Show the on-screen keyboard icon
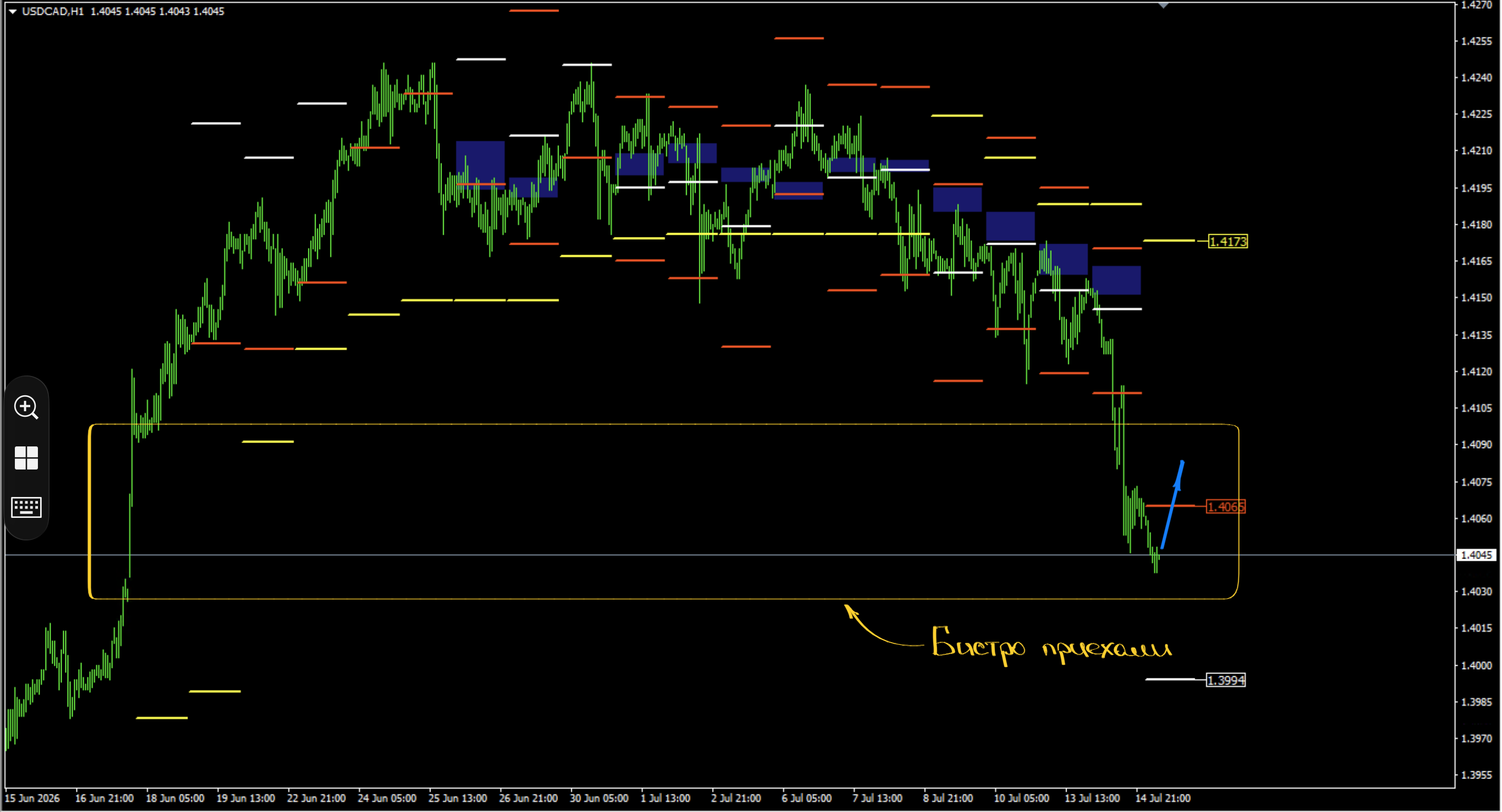 point(26,506)
